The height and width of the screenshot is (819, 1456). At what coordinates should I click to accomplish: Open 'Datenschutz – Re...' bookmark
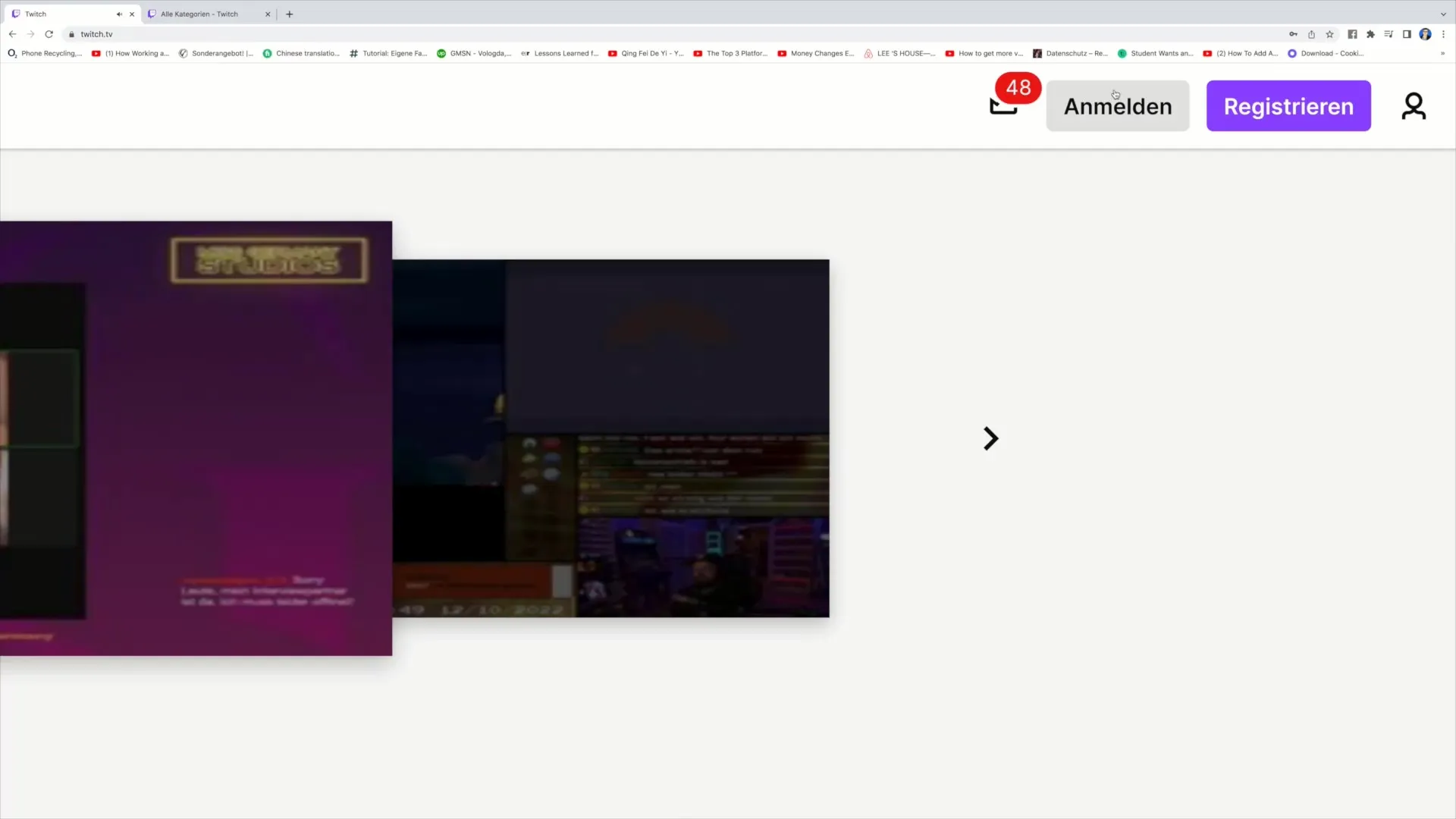tap(1071, 53)
